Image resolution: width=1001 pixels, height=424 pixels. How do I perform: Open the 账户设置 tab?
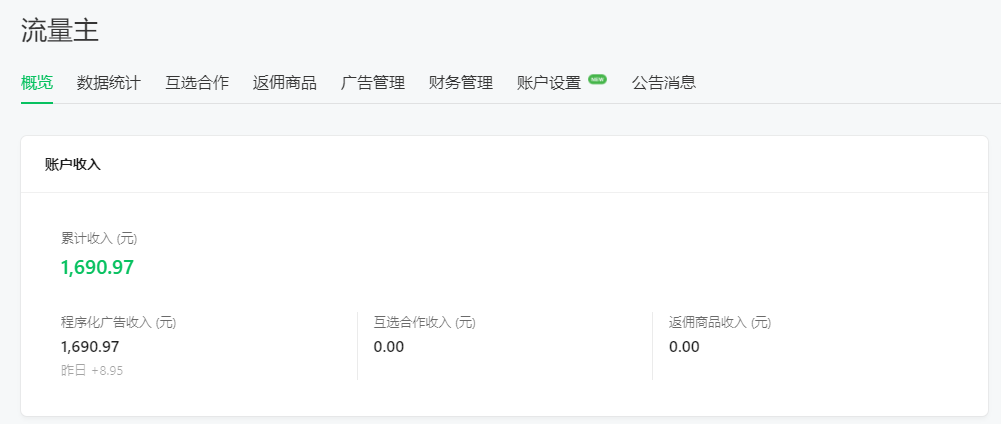[549, 83]
